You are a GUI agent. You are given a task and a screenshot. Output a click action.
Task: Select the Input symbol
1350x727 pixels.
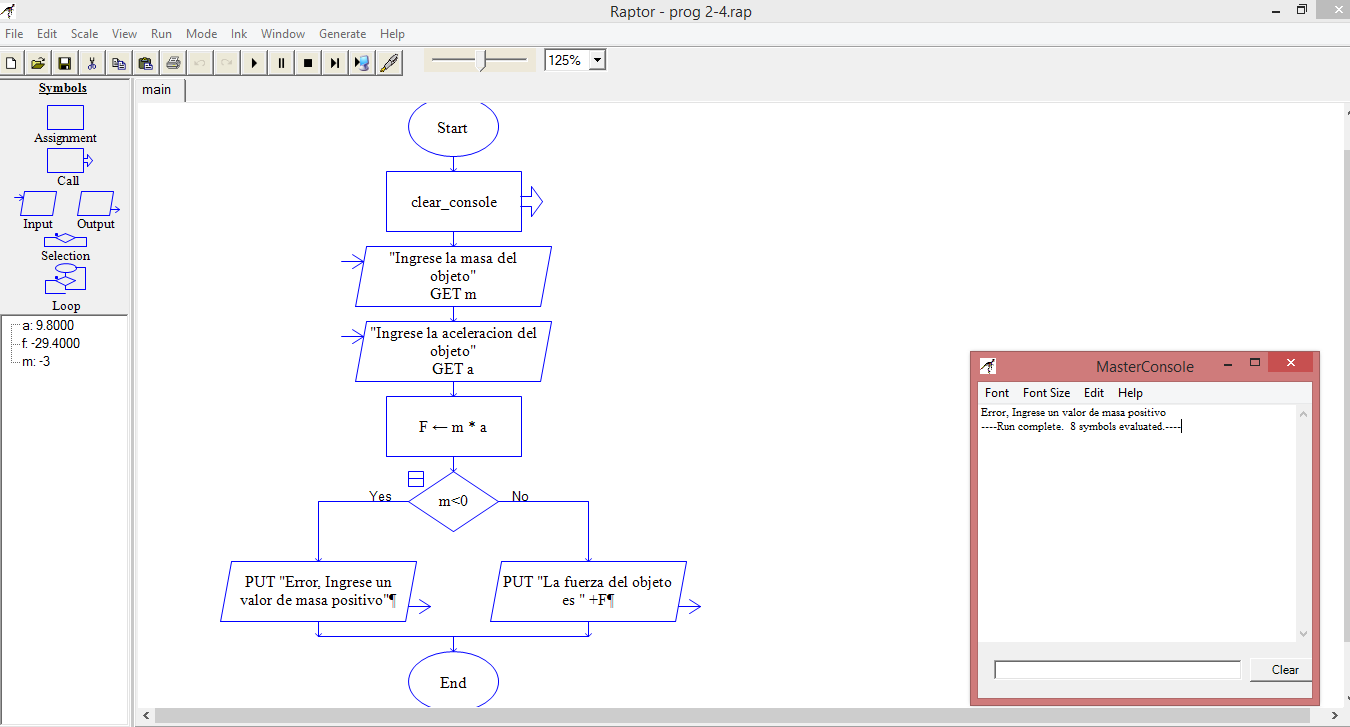36,204
